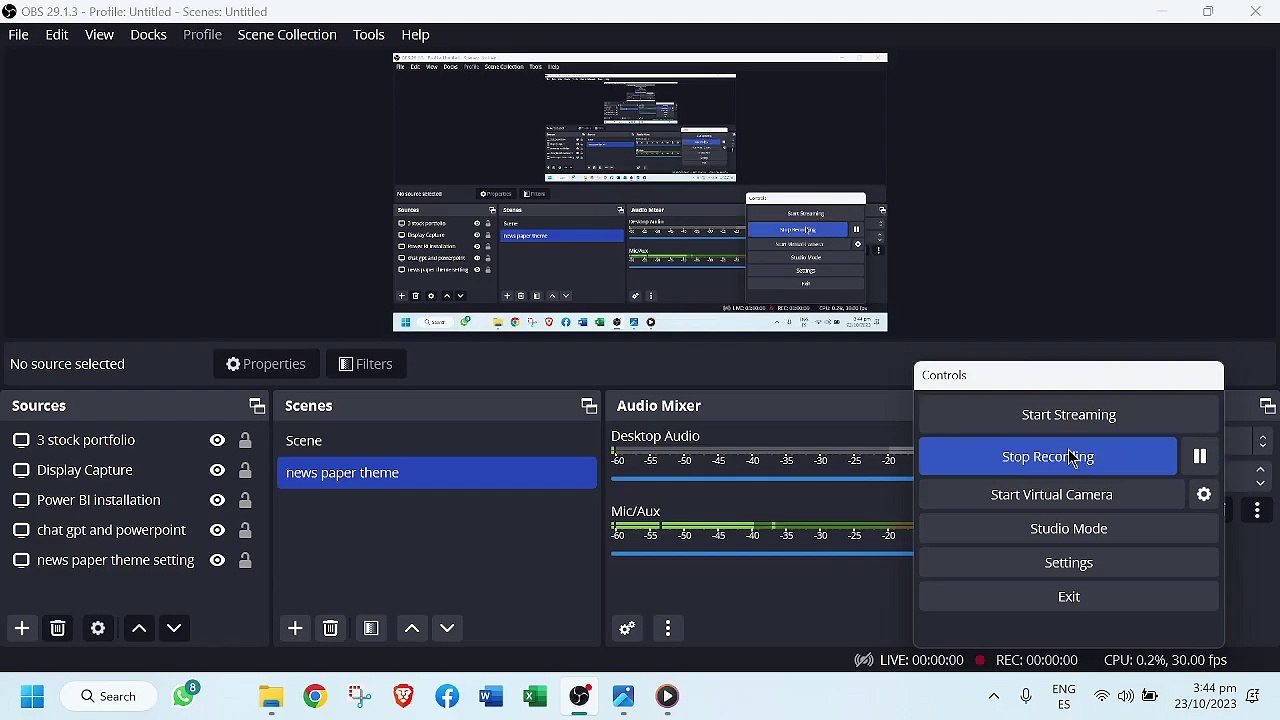Open Settings from the Controls dock

[1069, 562]
